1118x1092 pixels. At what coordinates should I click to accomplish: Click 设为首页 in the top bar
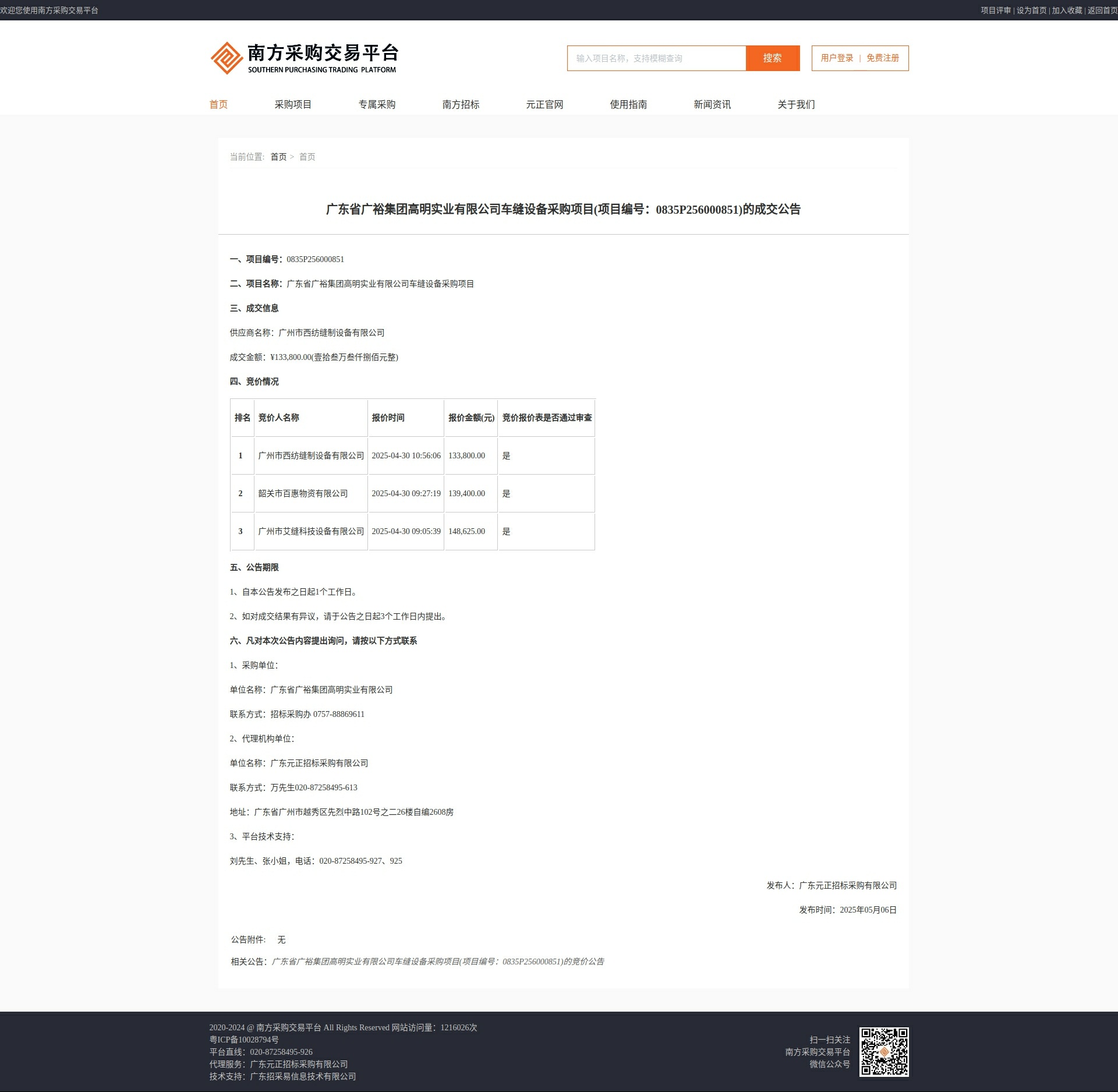click(x=1031, y=10)
